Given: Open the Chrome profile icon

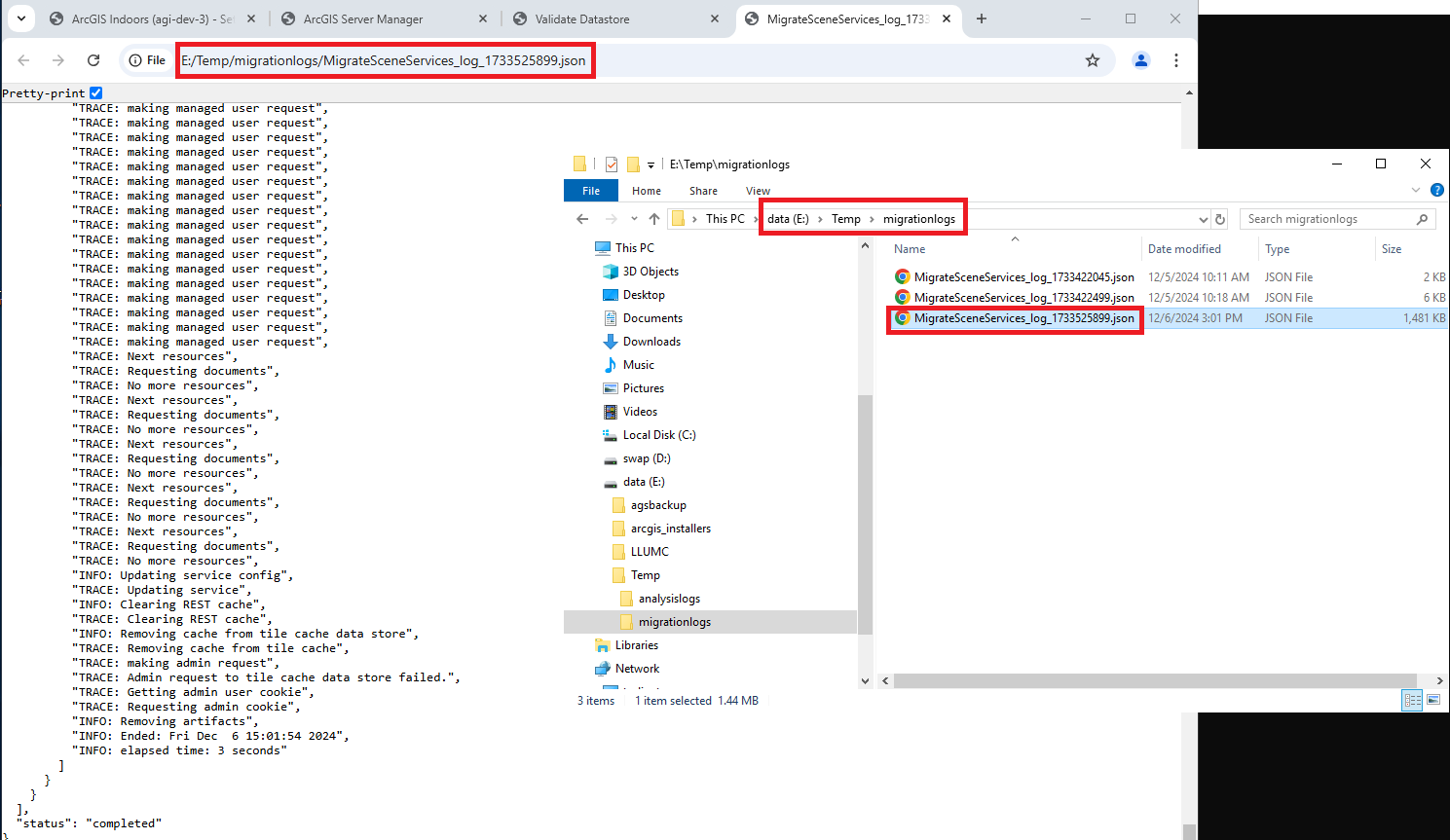Looking at the screenshot, I should coord(1141,60).
